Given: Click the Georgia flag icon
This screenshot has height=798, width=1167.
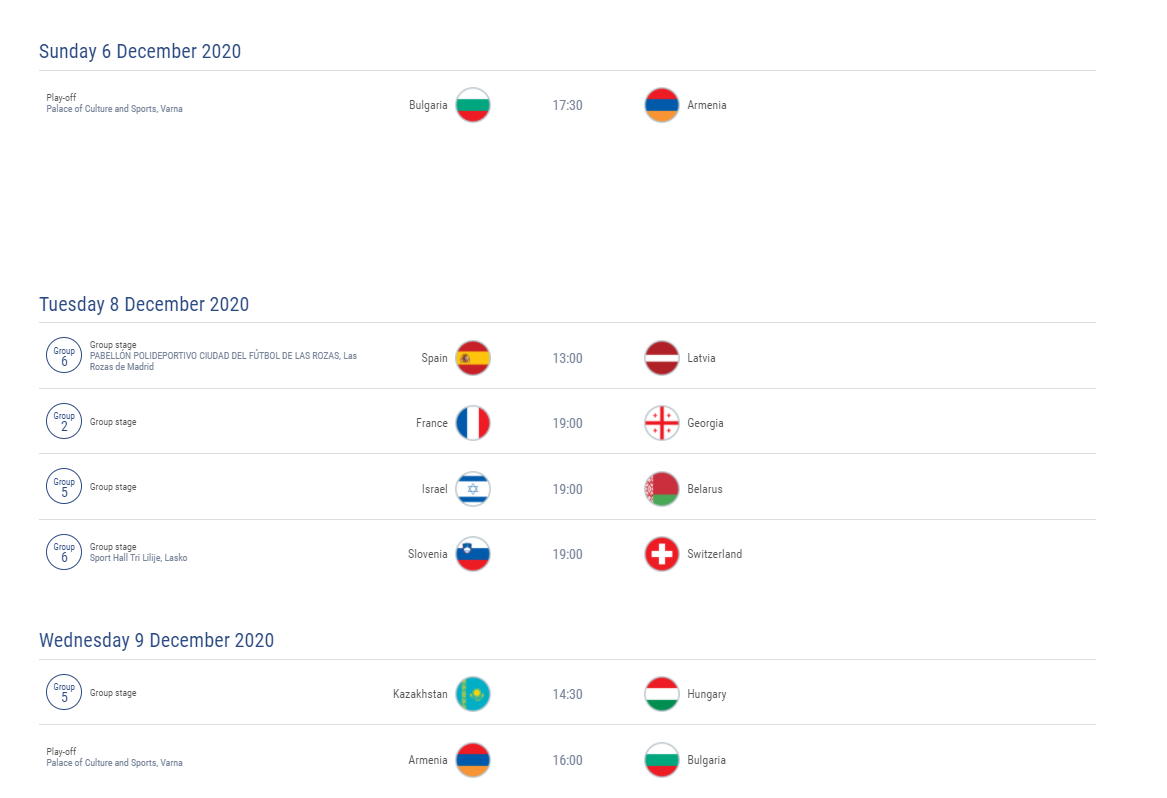Looking at the screenshot, I should pyautogui.click(x=662, y=423).
